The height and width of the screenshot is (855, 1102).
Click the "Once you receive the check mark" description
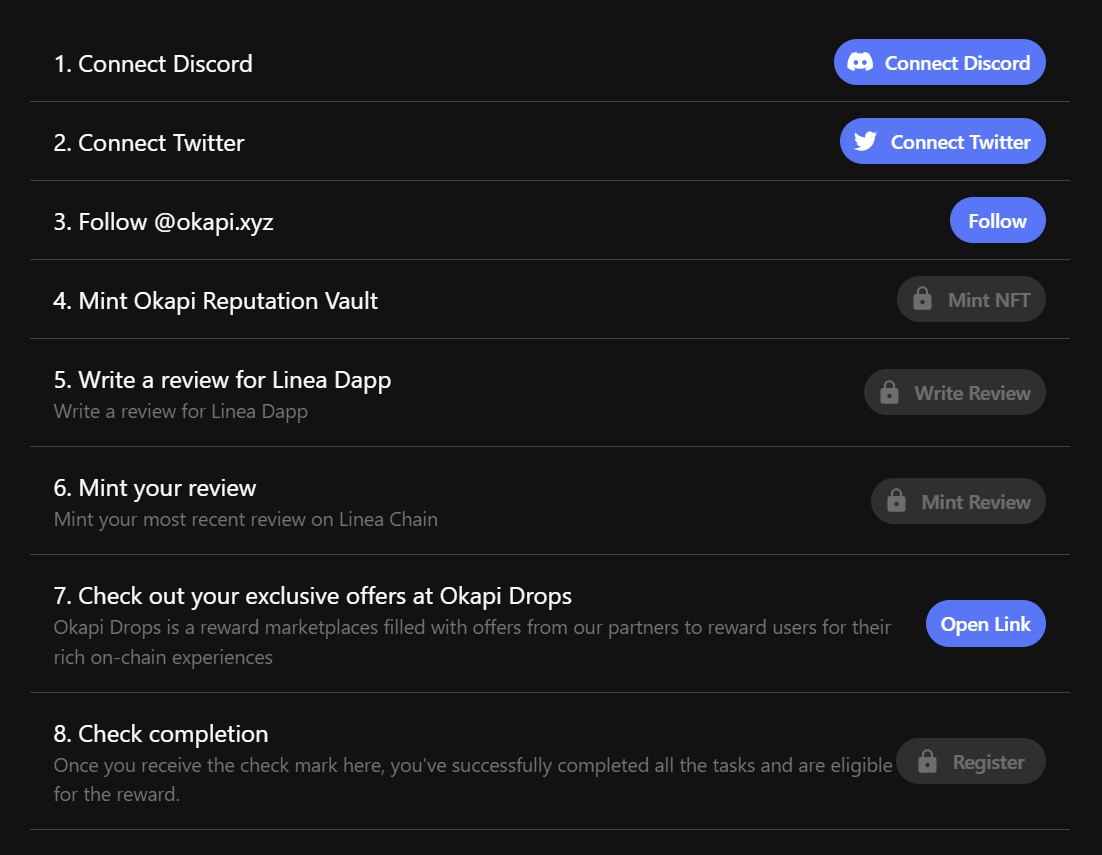(473, 780)
